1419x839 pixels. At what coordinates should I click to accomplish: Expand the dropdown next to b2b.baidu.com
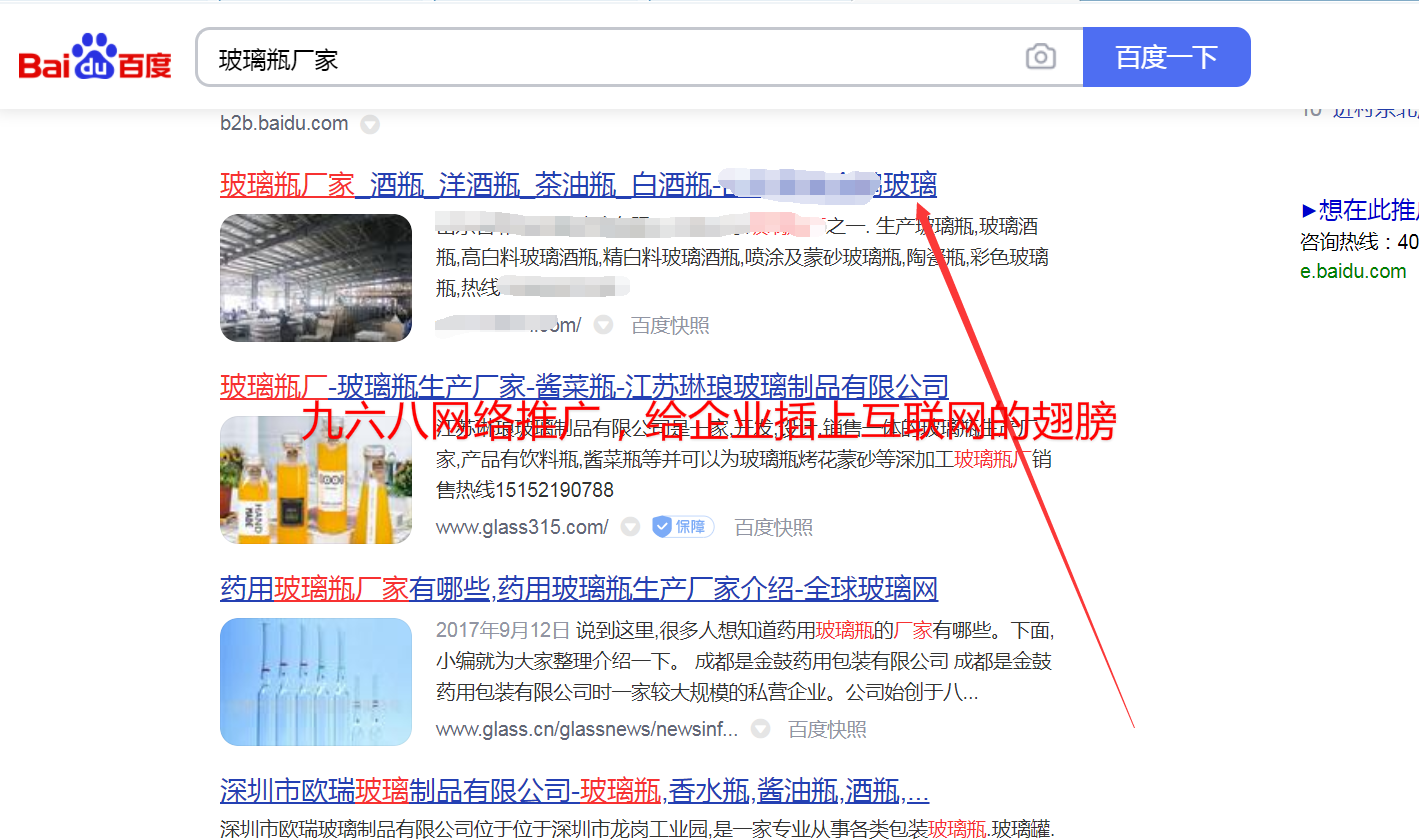pos(370,124)
